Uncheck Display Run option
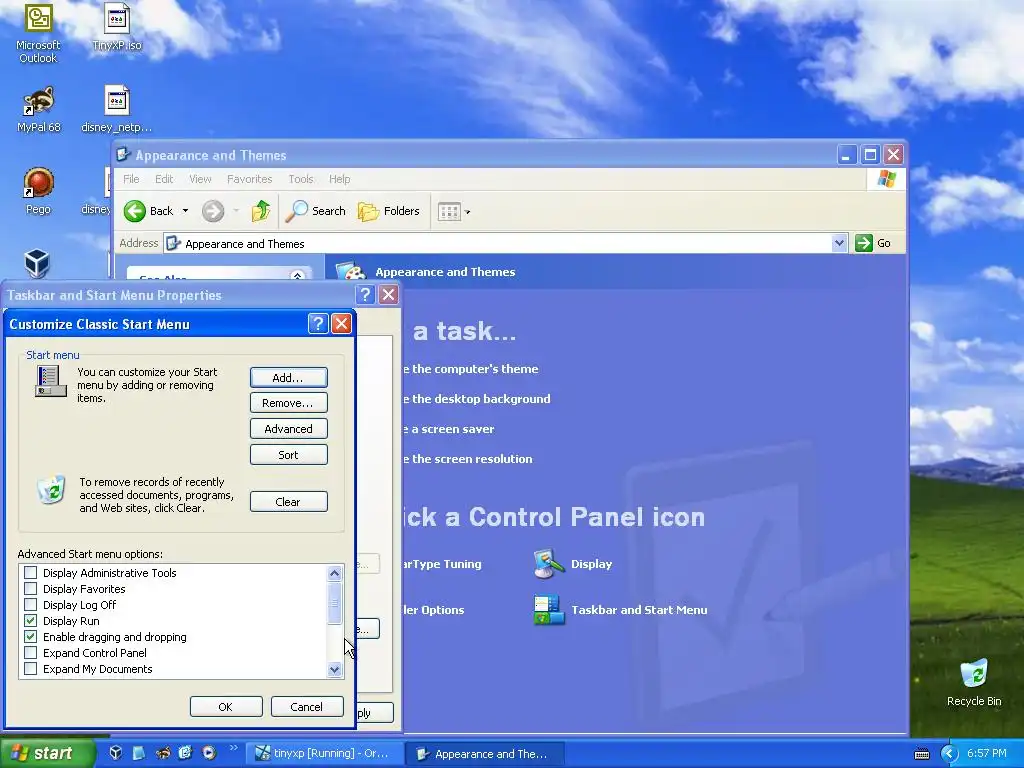Screen dimensions: 1024x768 [31, 620]
